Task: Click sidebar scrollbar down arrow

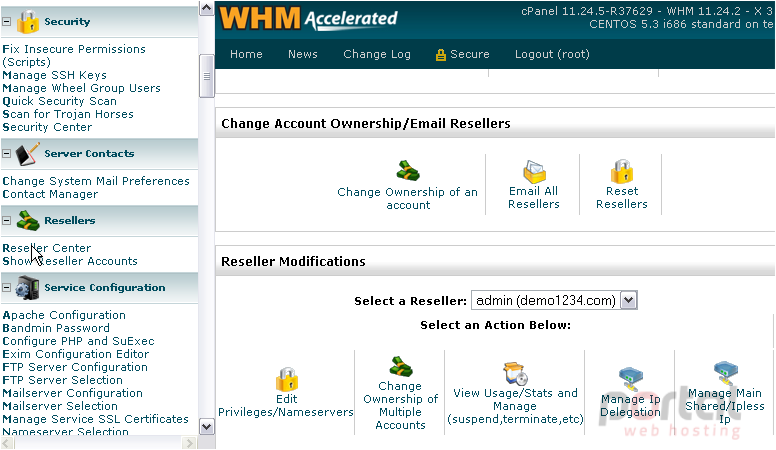Action: (x=206, y=427)
